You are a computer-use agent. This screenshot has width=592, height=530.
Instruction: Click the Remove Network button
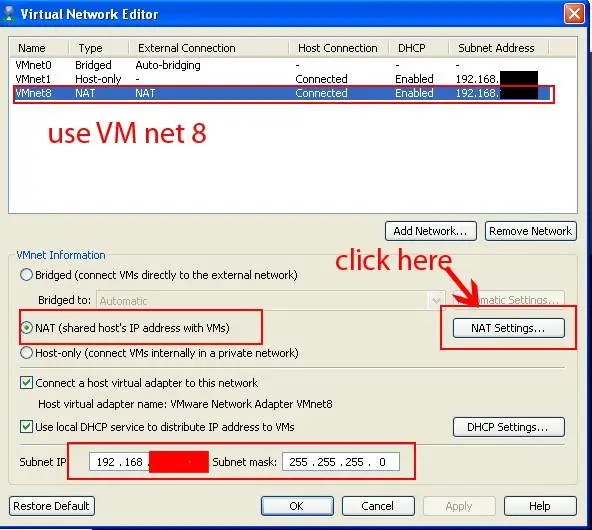(x=530, y=231)
